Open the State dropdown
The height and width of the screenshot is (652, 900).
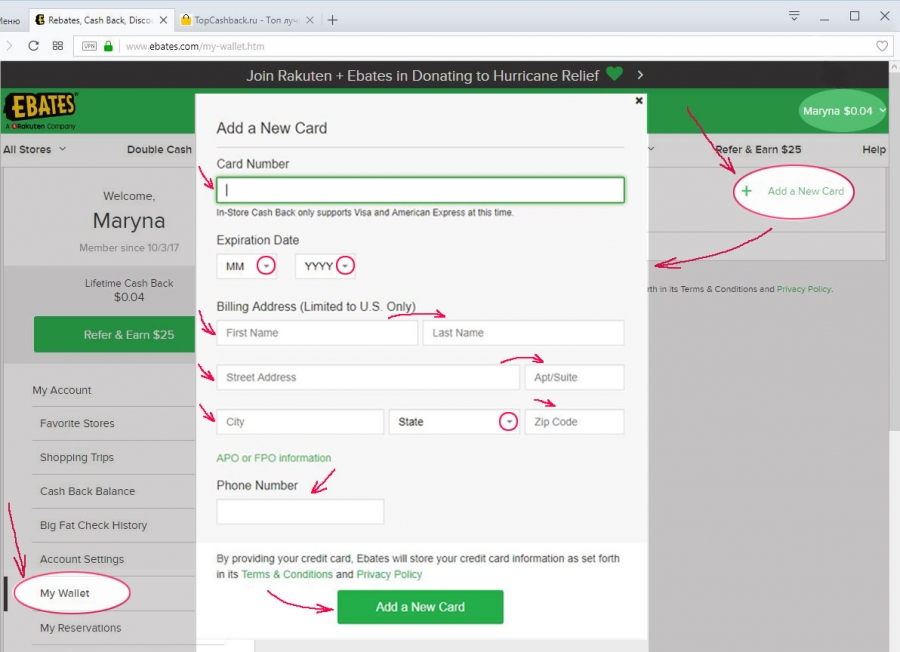[x=454, y=422]
